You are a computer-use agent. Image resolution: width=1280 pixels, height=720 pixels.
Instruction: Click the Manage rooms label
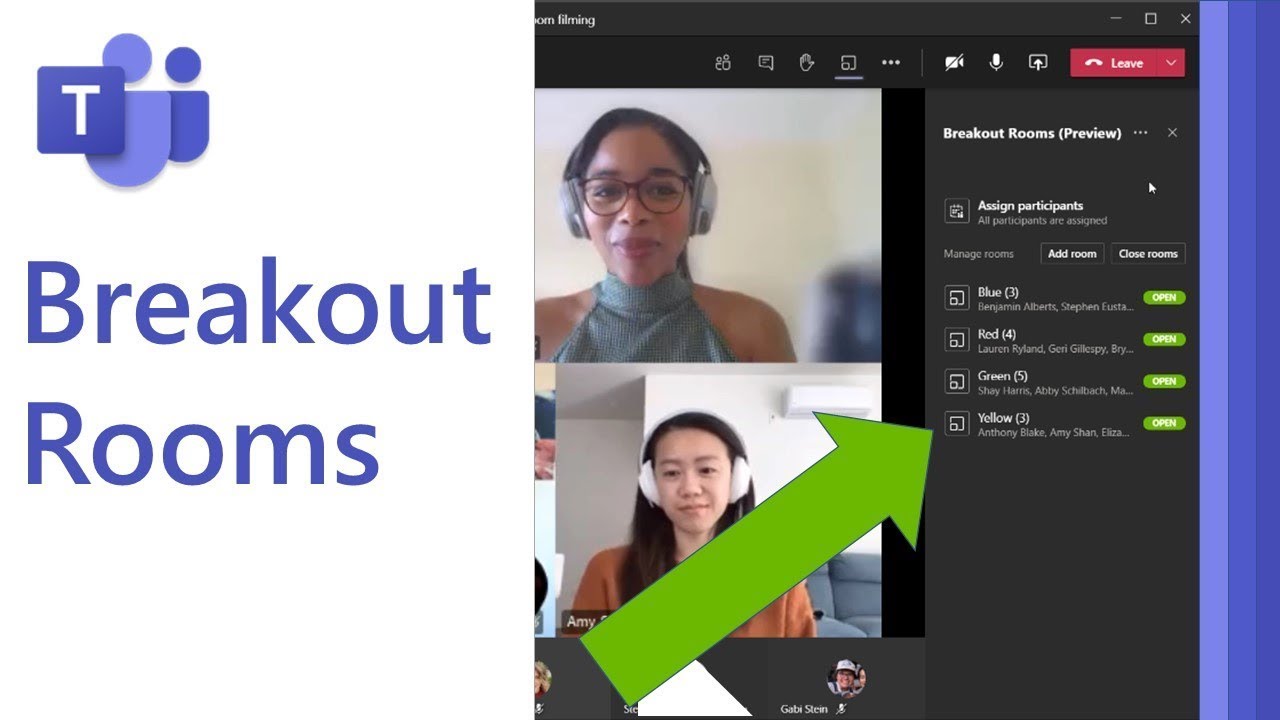pyautogui.click(x=978, y=254)
